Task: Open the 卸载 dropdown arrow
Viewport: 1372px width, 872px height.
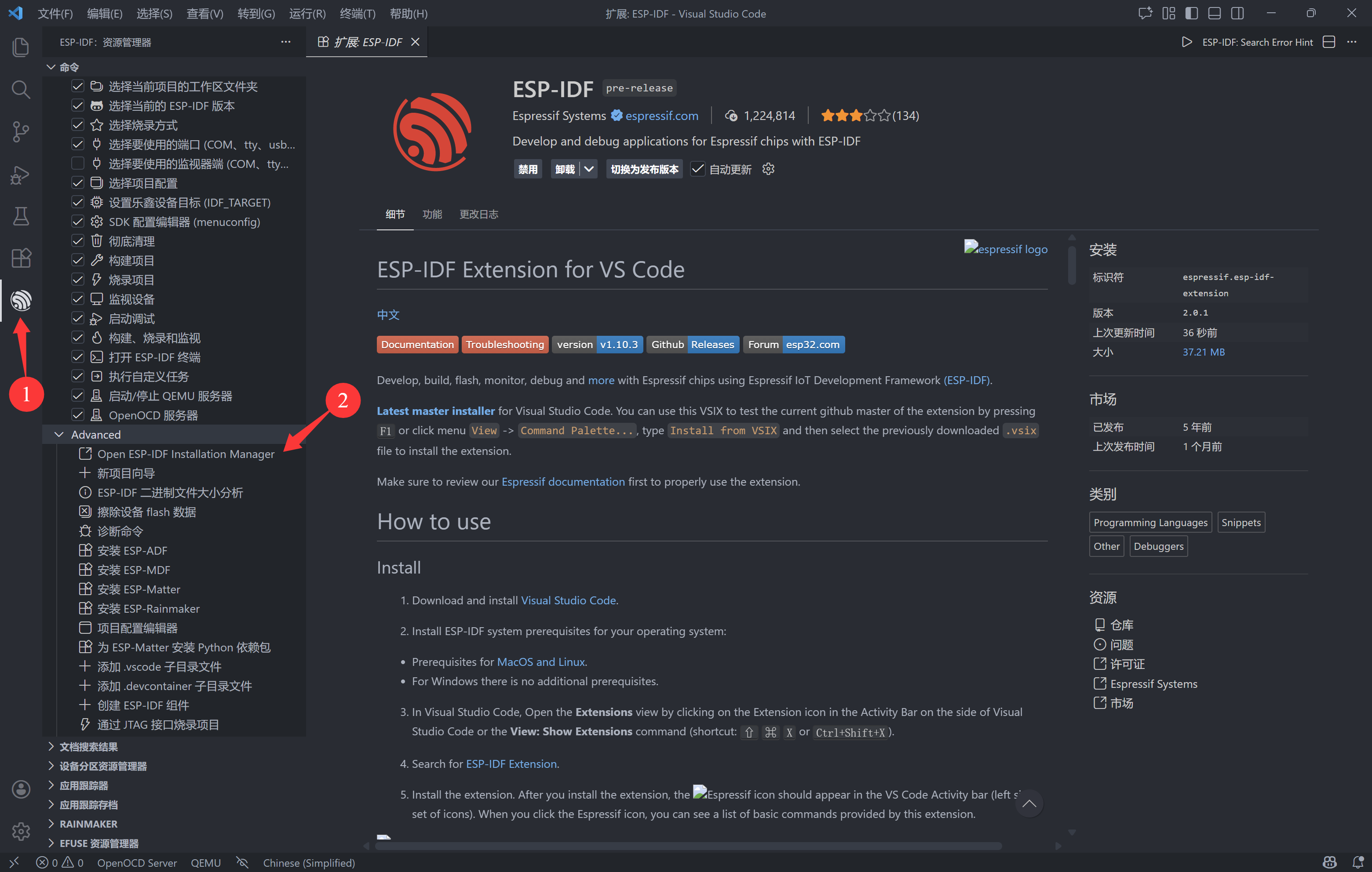Action: click(x=589, y=169)
